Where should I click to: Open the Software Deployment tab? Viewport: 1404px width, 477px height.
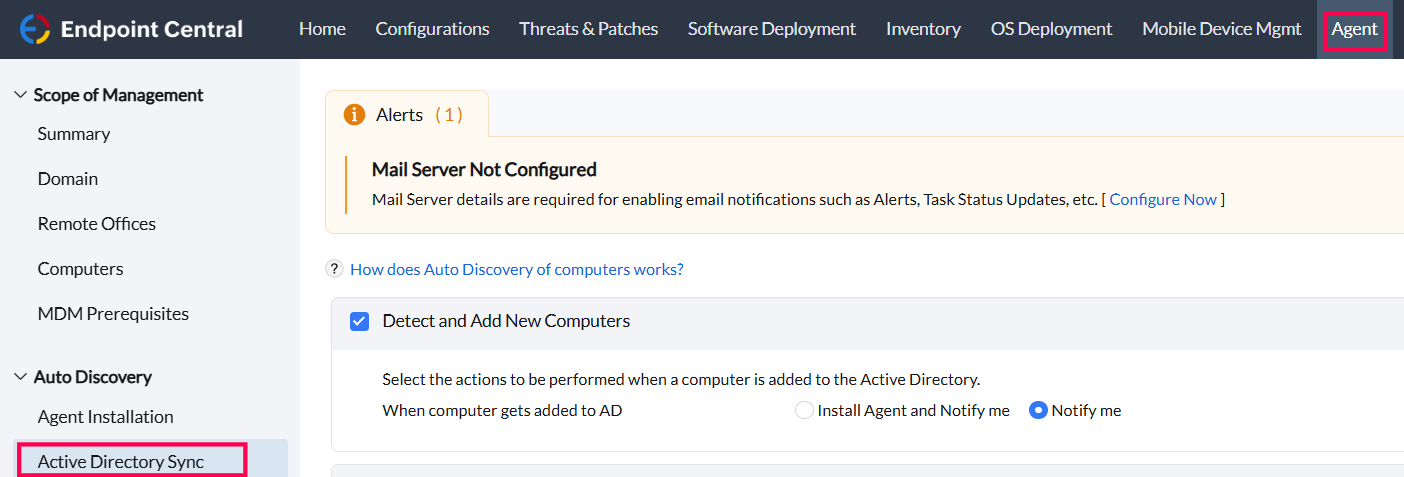tap(772, 29)
